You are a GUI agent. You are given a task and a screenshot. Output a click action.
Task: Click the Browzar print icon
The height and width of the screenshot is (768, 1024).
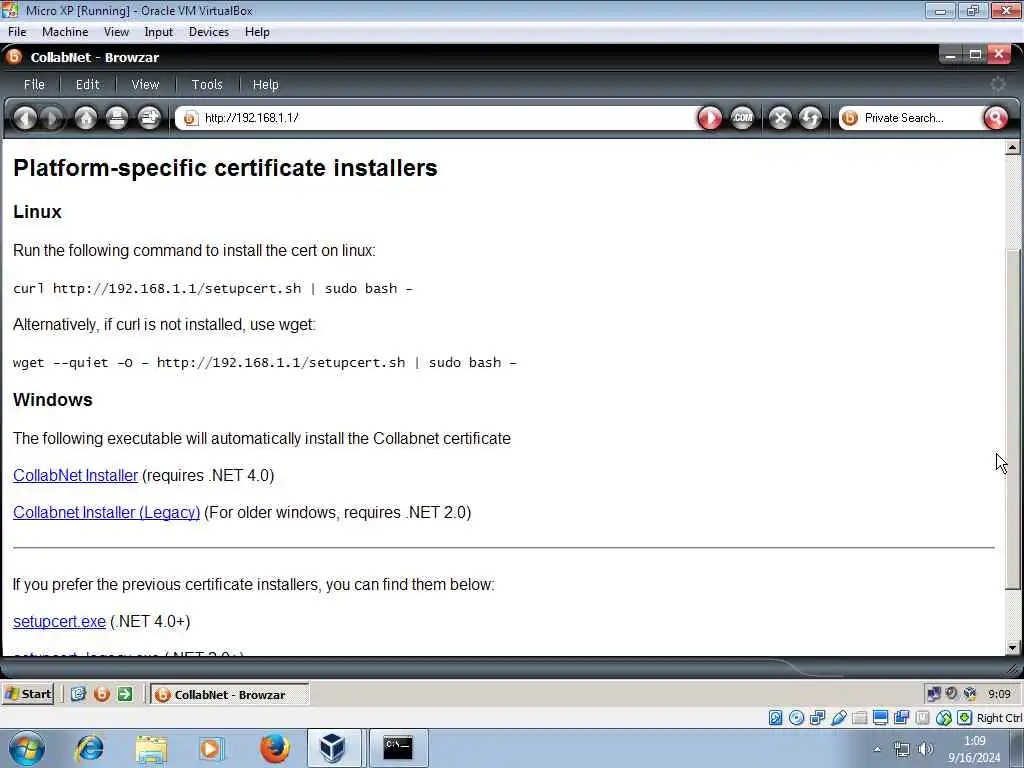tap(117, 118)
